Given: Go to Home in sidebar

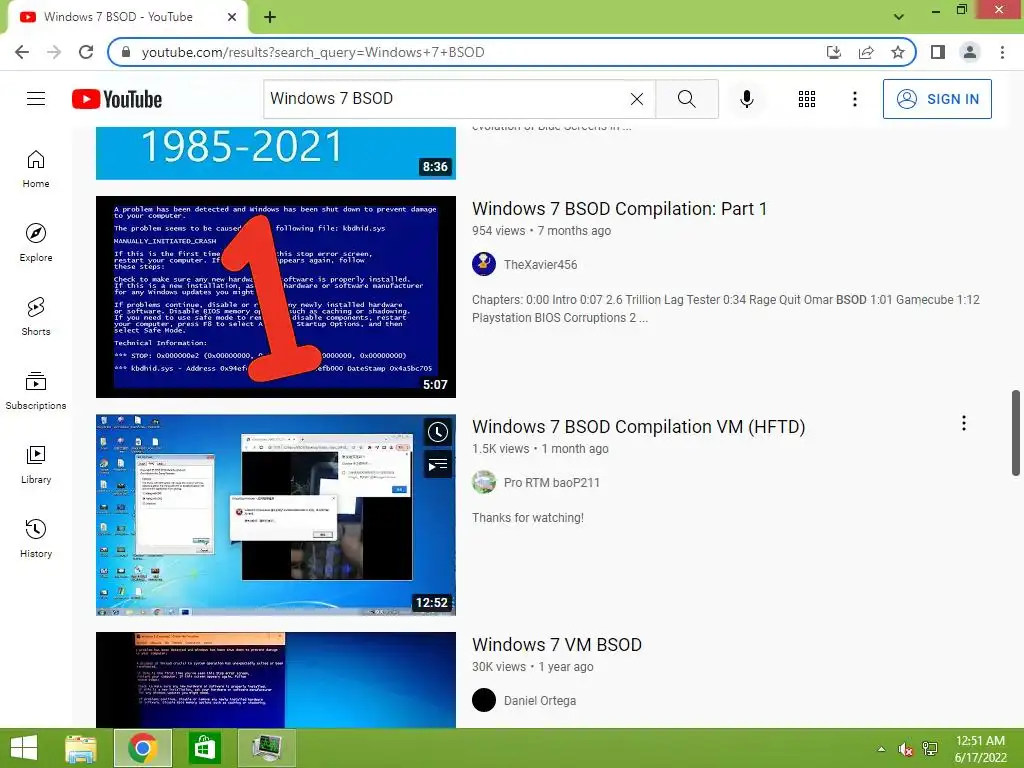Looking at the screenshot, I should [x=36, y=168].
